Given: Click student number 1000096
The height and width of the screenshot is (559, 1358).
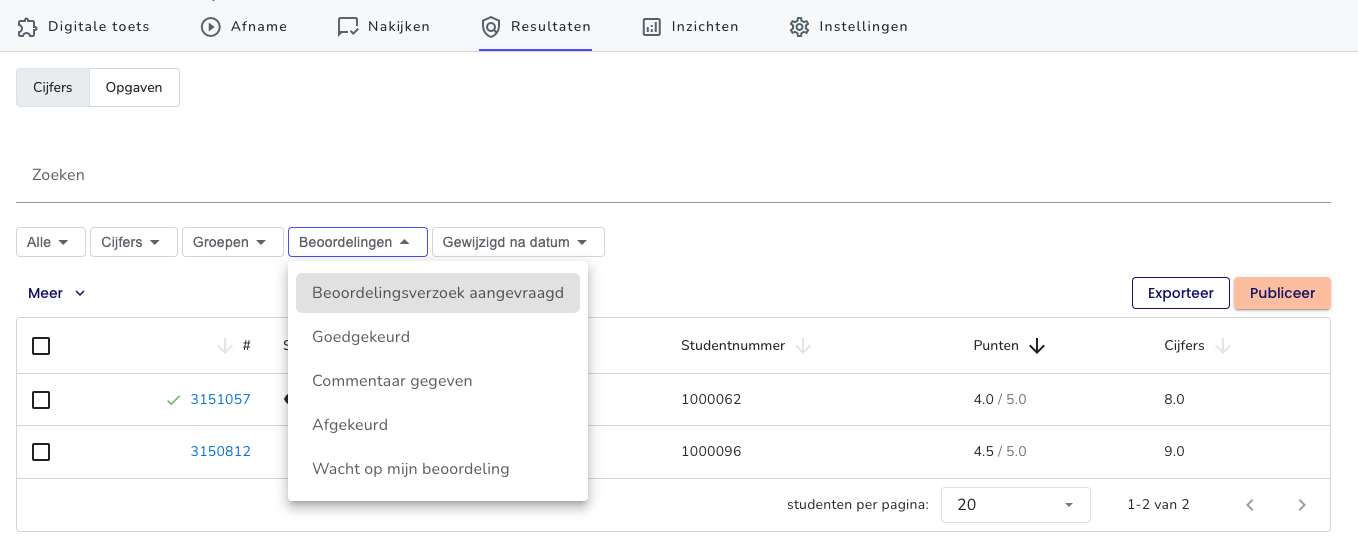Looking at the screenshot, I should coord(711,452).
